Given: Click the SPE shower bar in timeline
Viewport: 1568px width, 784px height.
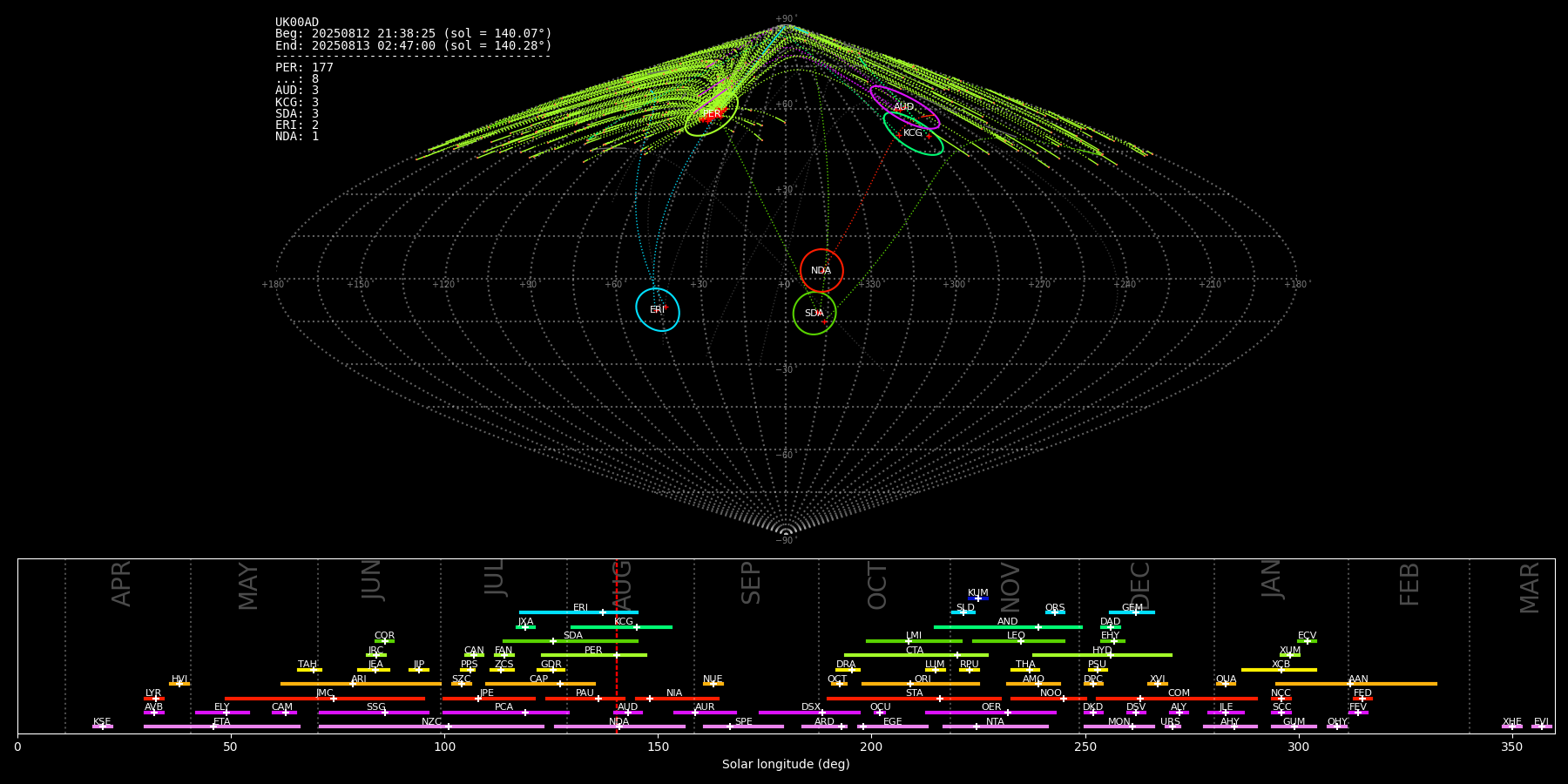Looking at the screenshot, I should (x=743, y=727).
